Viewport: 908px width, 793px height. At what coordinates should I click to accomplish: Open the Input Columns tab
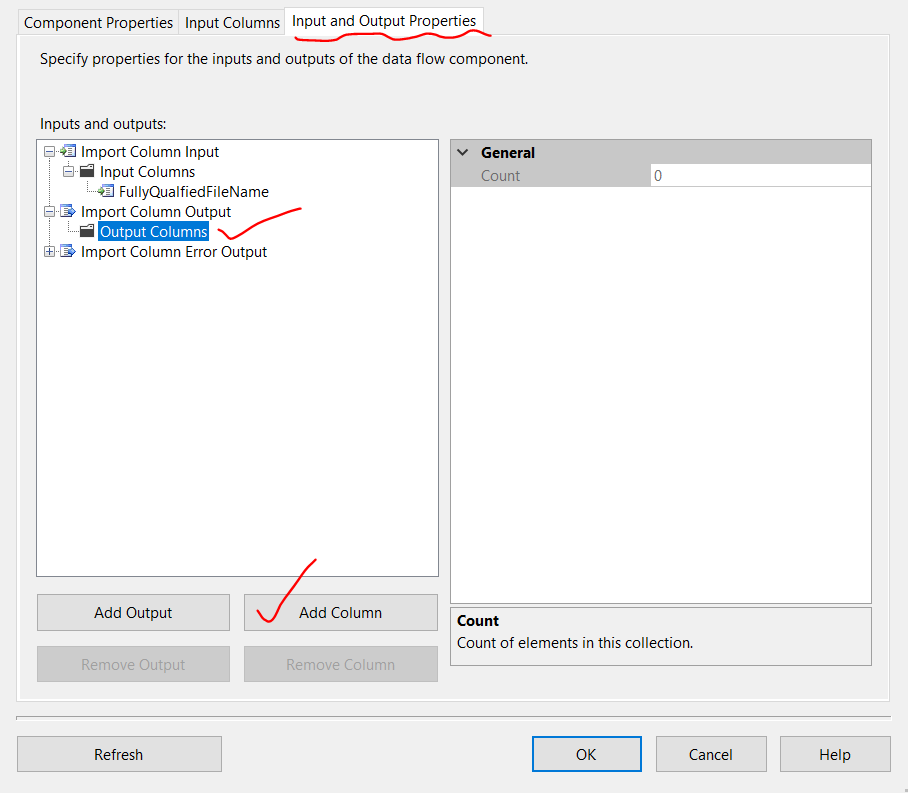point(231,22)
